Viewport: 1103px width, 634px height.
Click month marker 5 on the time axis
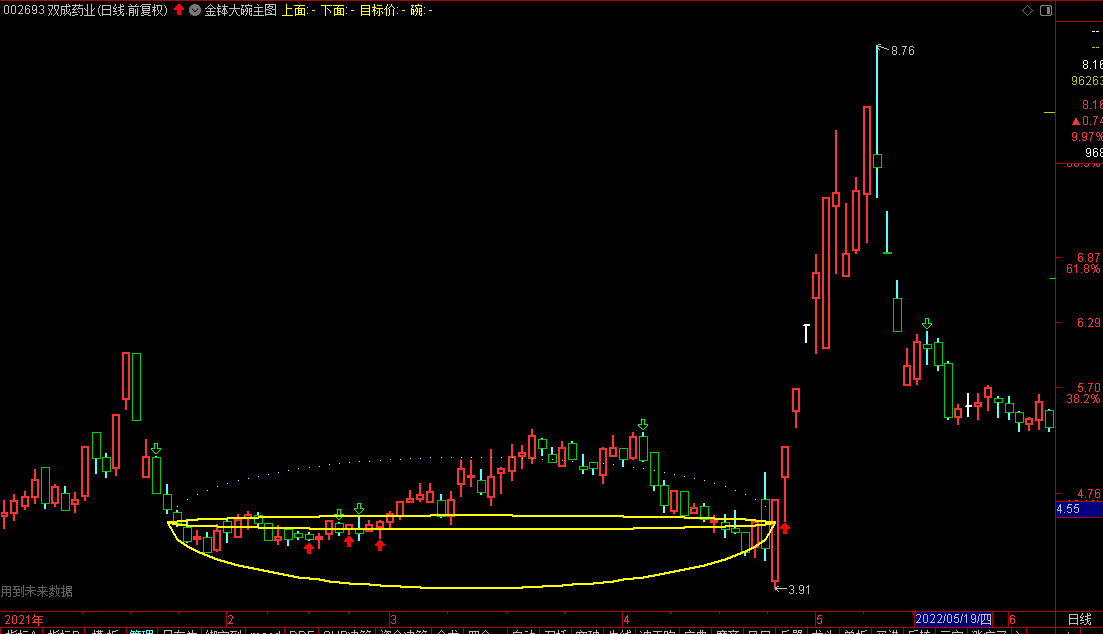click(x=820, y=620)
